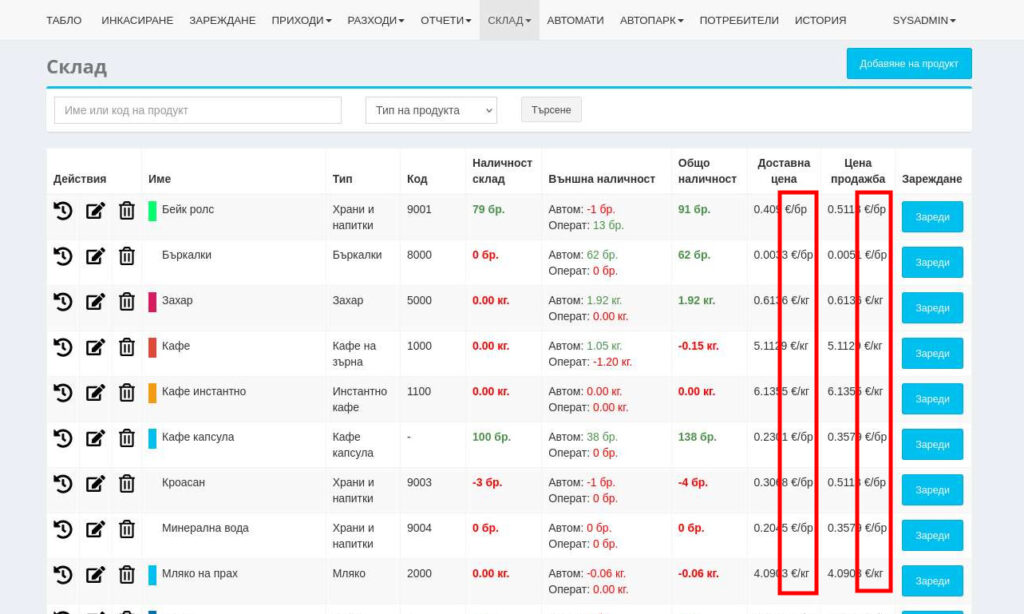Viewport: 1024px width, 614px height.
Task: Click the green color swatch of Бейк ролс
Action: point(152,211)
